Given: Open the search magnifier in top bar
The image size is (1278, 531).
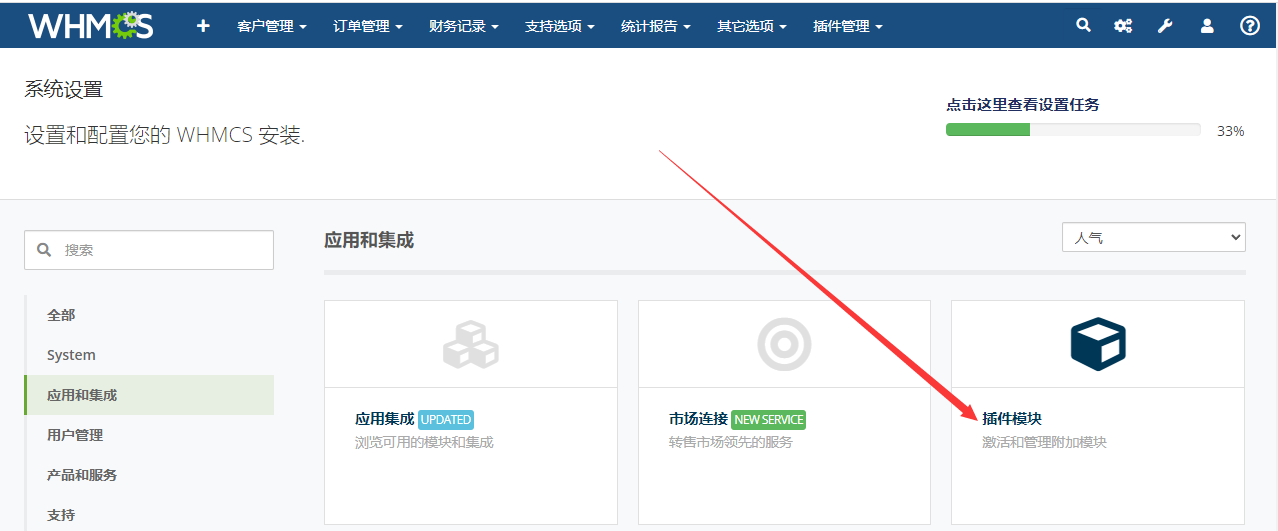Looking at the screenshot, I should pyautogui.click(x=1083, y=26).
